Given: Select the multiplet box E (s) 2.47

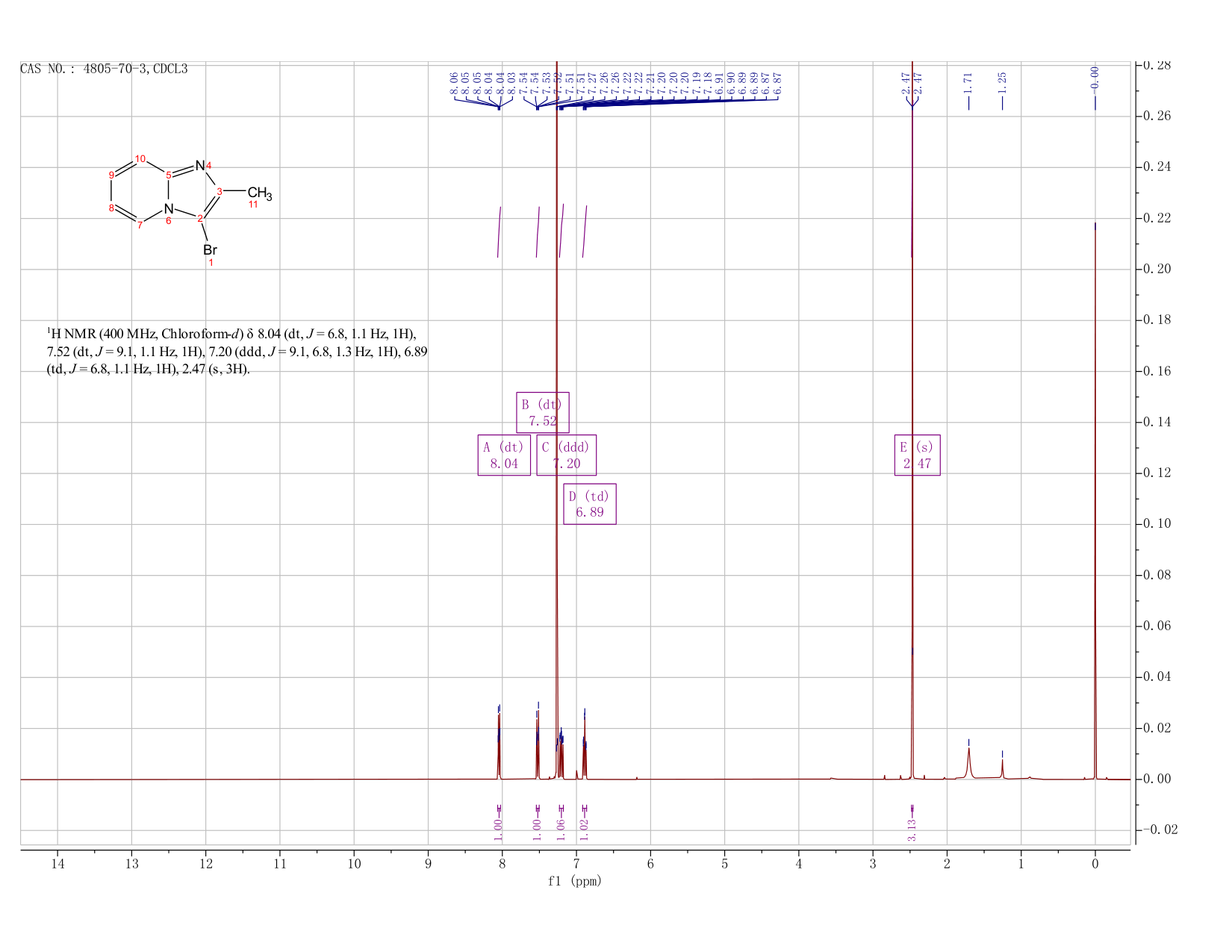Looking at the screenshot, I should 917,455.
